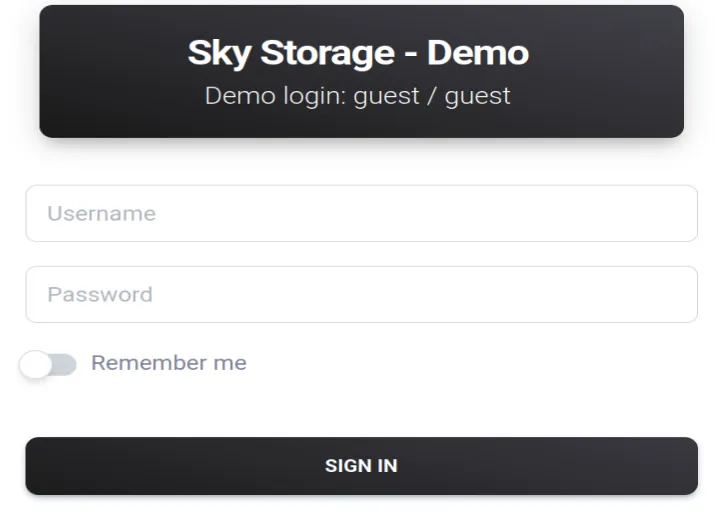
Task: Activate the field above Password
Action: 360,213
